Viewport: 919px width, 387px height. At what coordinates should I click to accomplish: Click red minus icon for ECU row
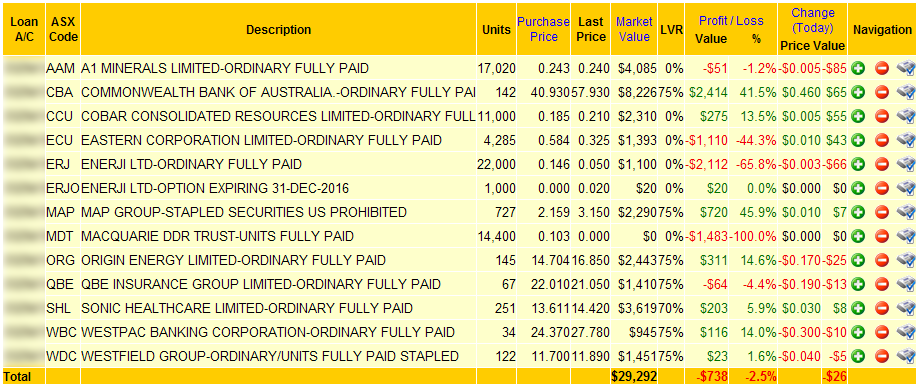[x=882, y=141]
